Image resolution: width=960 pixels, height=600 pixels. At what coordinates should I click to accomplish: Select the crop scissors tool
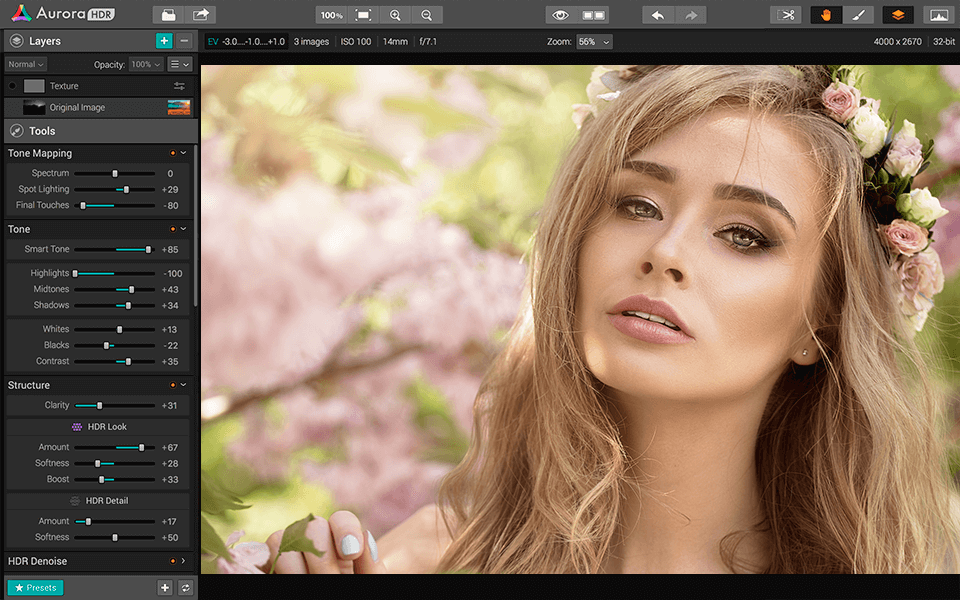(786, 15)
